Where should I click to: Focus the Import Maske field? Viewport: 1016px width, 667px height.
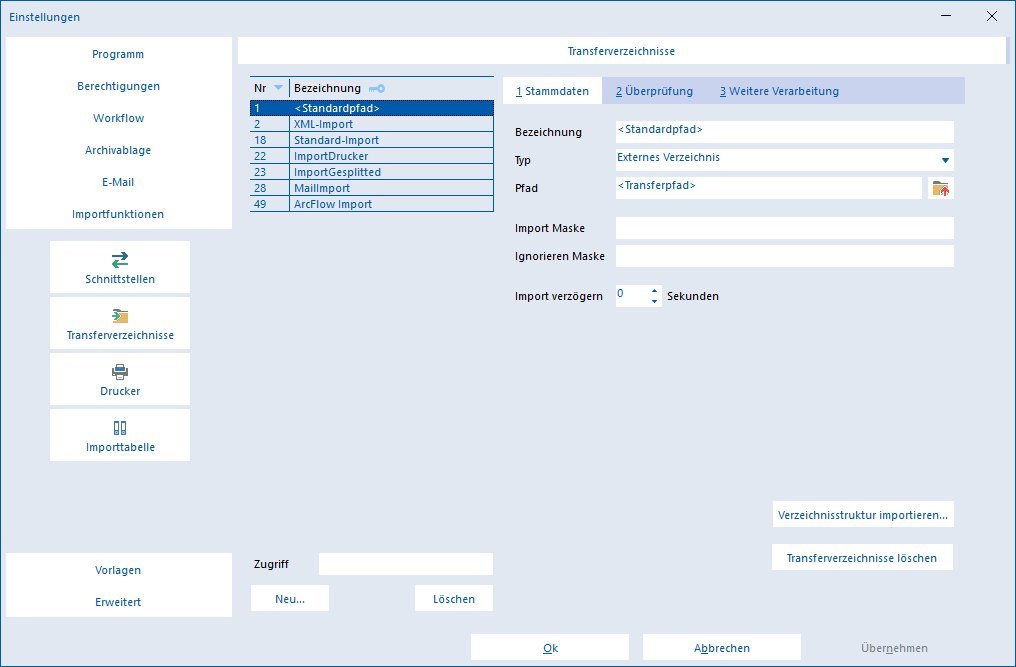point(785,228)
